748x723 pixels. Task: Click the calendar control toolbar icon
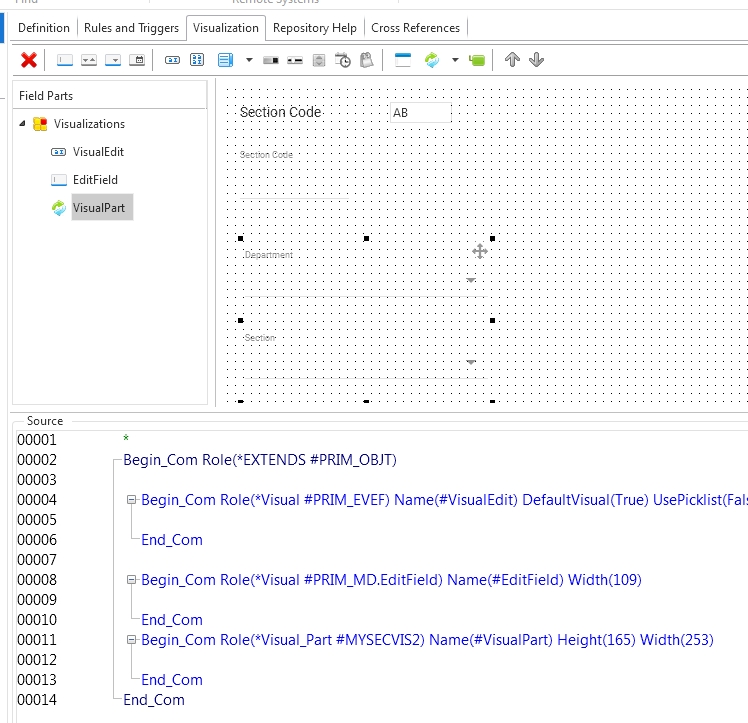click(137, 60)
